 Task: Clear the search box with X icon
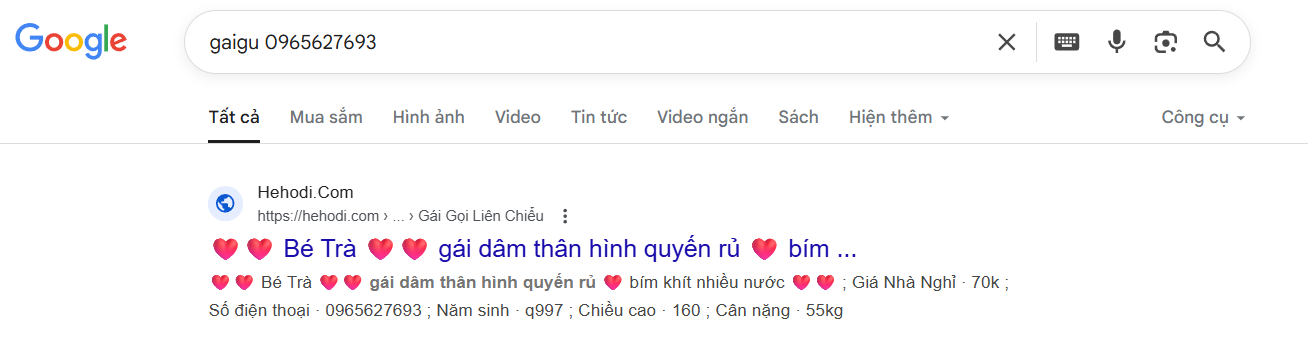pos(1006,42)
